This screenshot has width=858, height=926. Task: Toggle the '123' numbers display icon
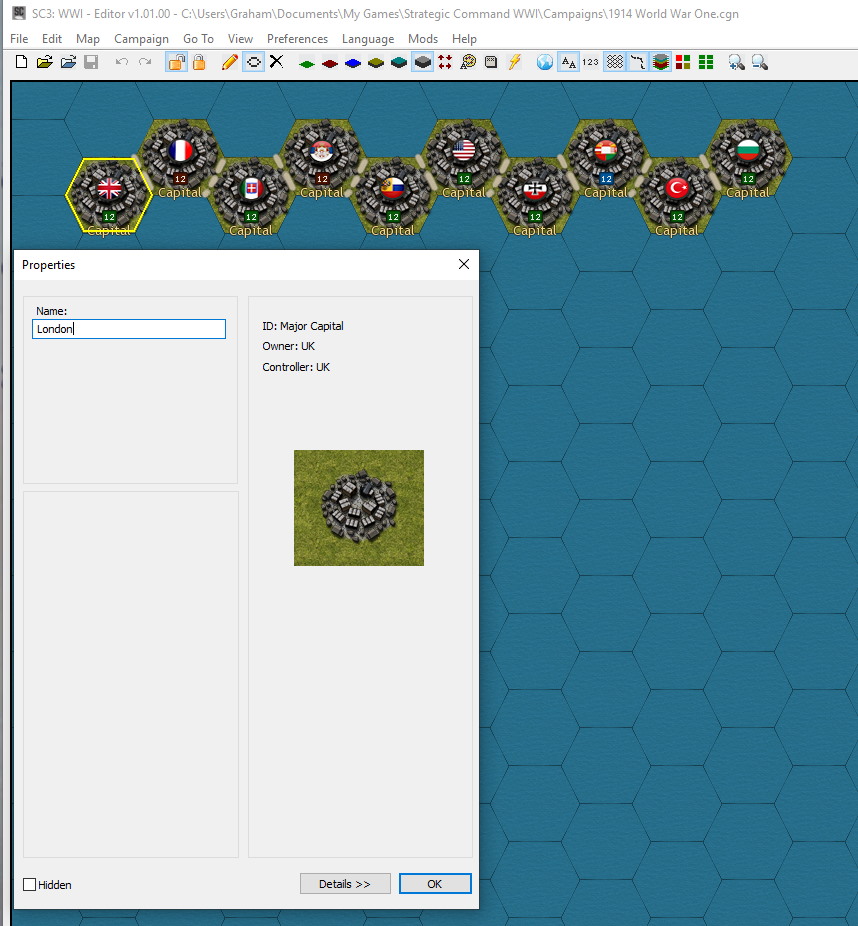[590, 62]
